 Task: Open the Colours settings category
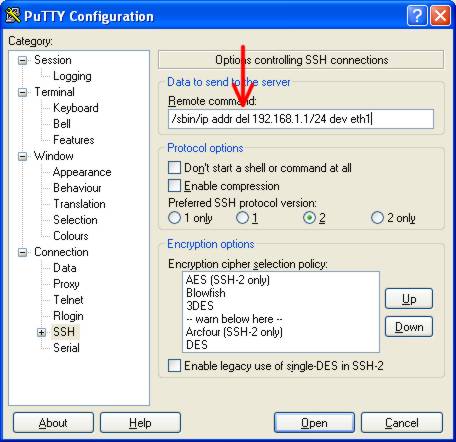pos(71,236)
